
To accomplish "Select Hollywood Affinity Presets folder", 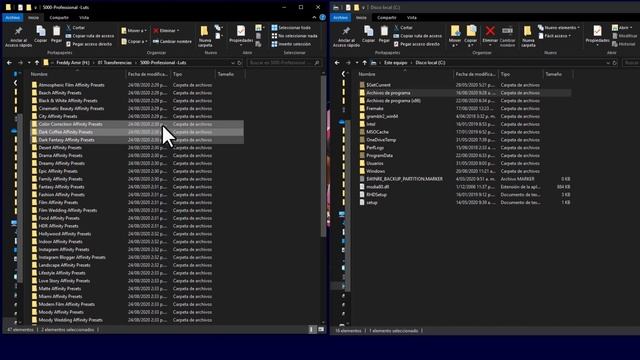I will point(64,234).
